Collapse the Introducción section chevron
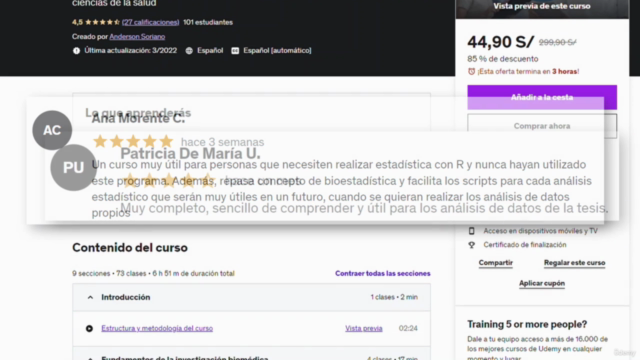 (x=90, y=297)
